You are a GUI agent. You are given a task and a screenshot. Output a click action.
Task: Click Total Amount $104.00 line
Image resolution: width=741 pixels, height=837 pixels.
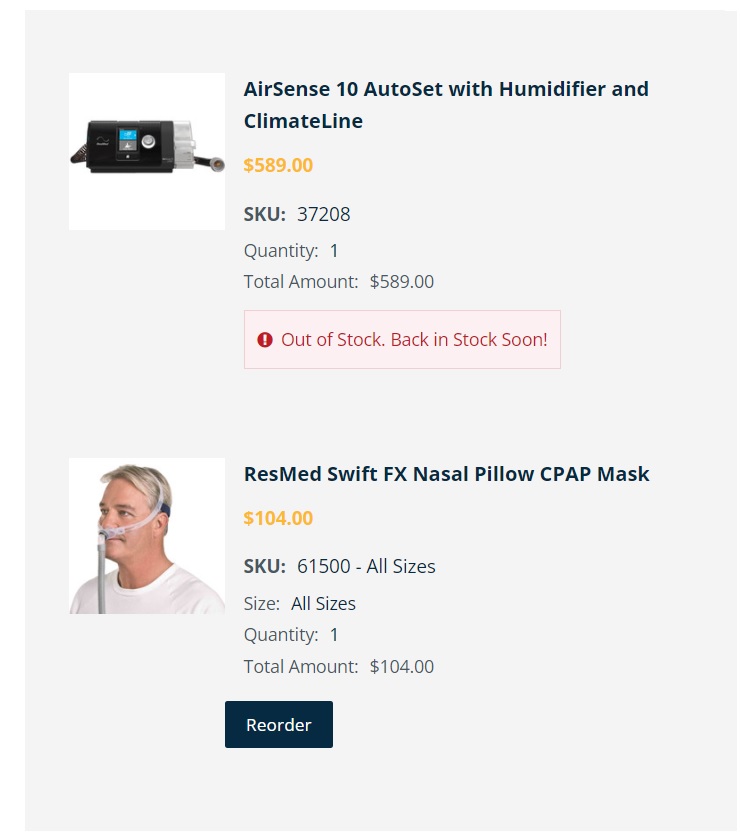click(339, 666)
